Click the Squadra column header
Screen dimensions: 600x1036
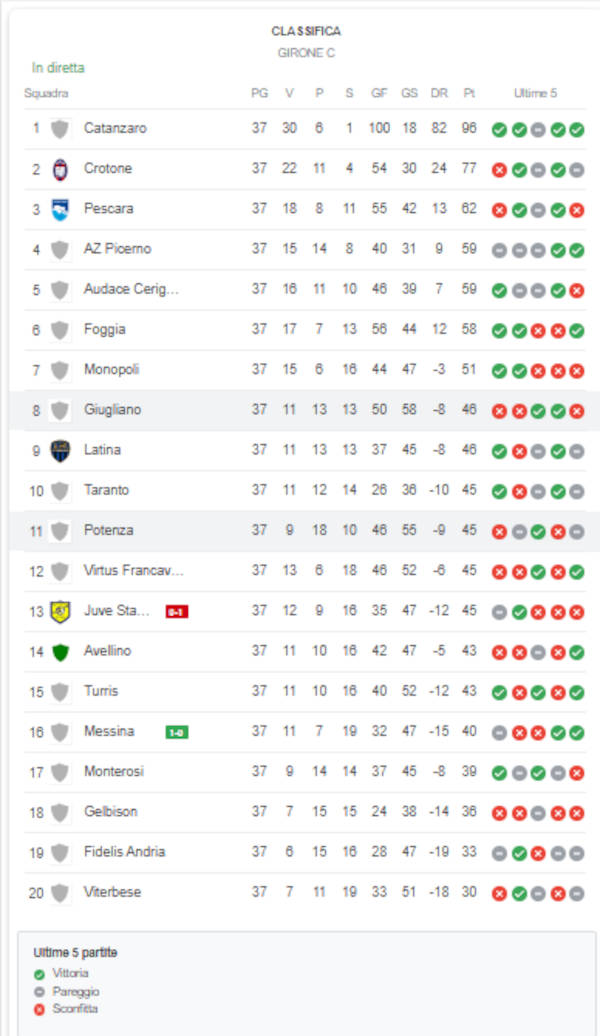tap(46, 93)
